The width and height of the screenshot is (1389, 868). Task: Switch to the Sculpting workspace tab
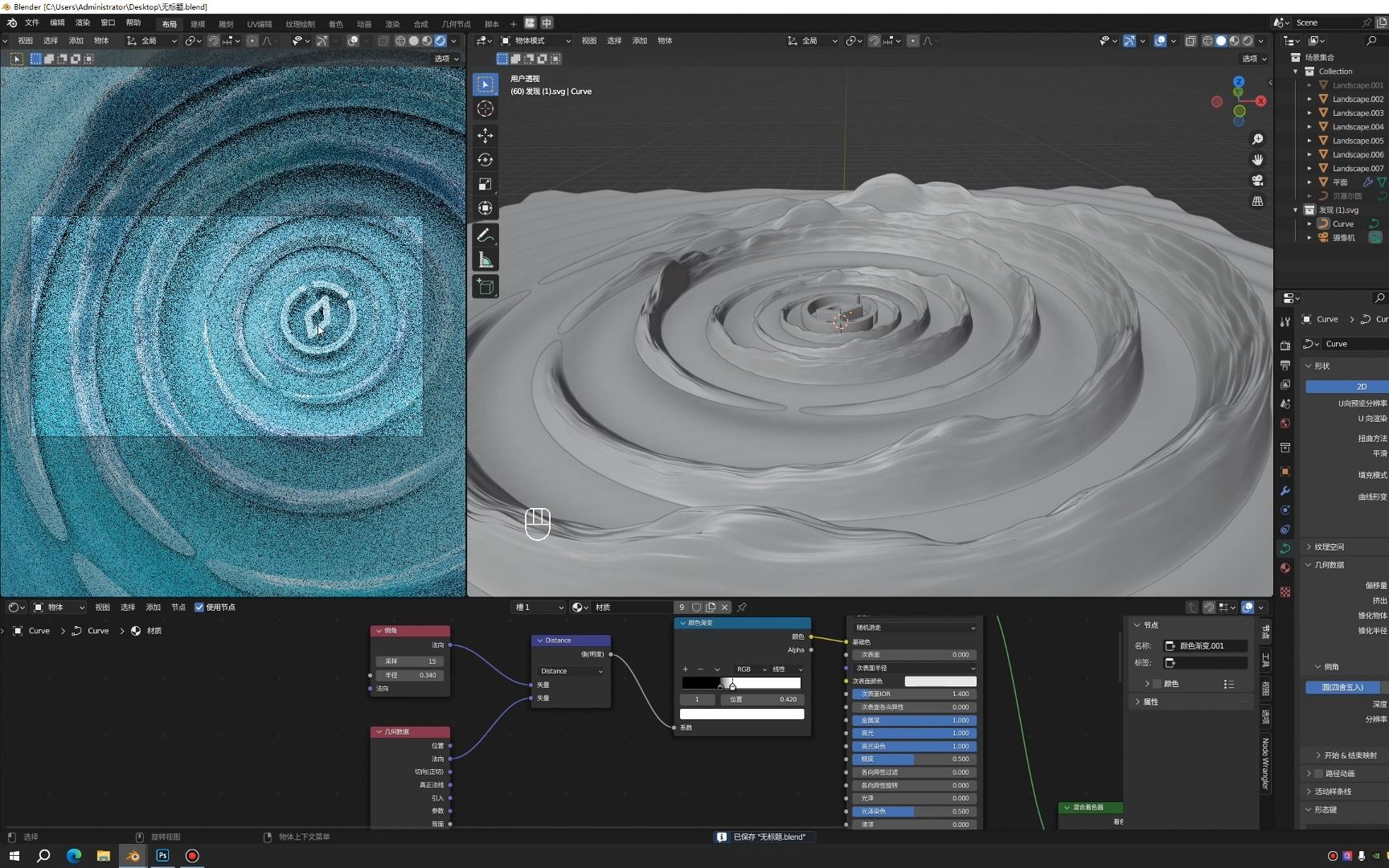tap(226, 24)
